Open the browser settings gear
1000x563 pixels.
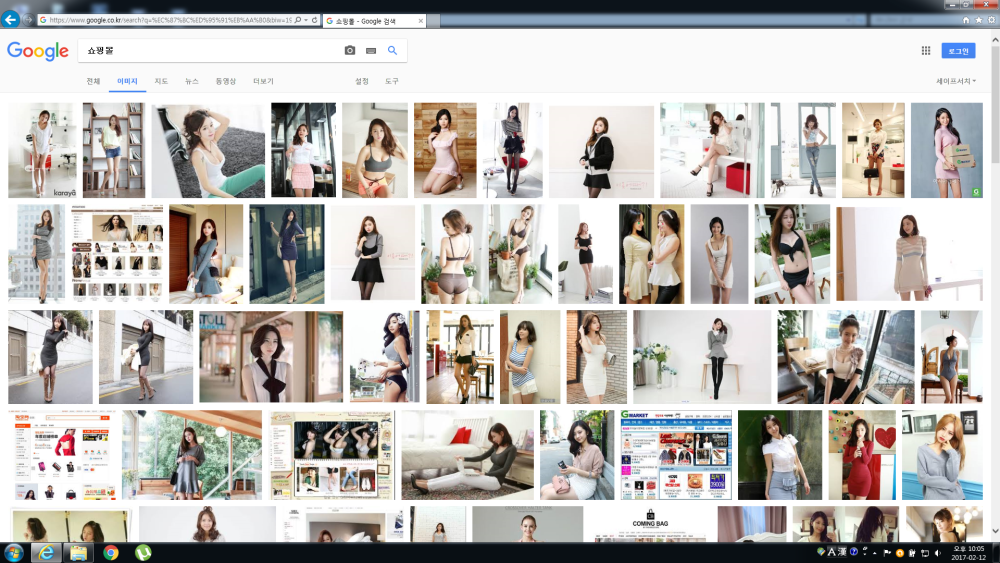pyautogui.click(x=991, y=20)
